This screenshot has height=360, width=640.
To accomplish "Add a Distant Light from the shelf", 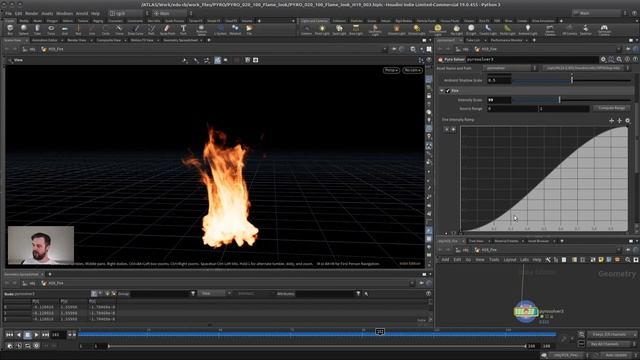I will click(416, 29).
